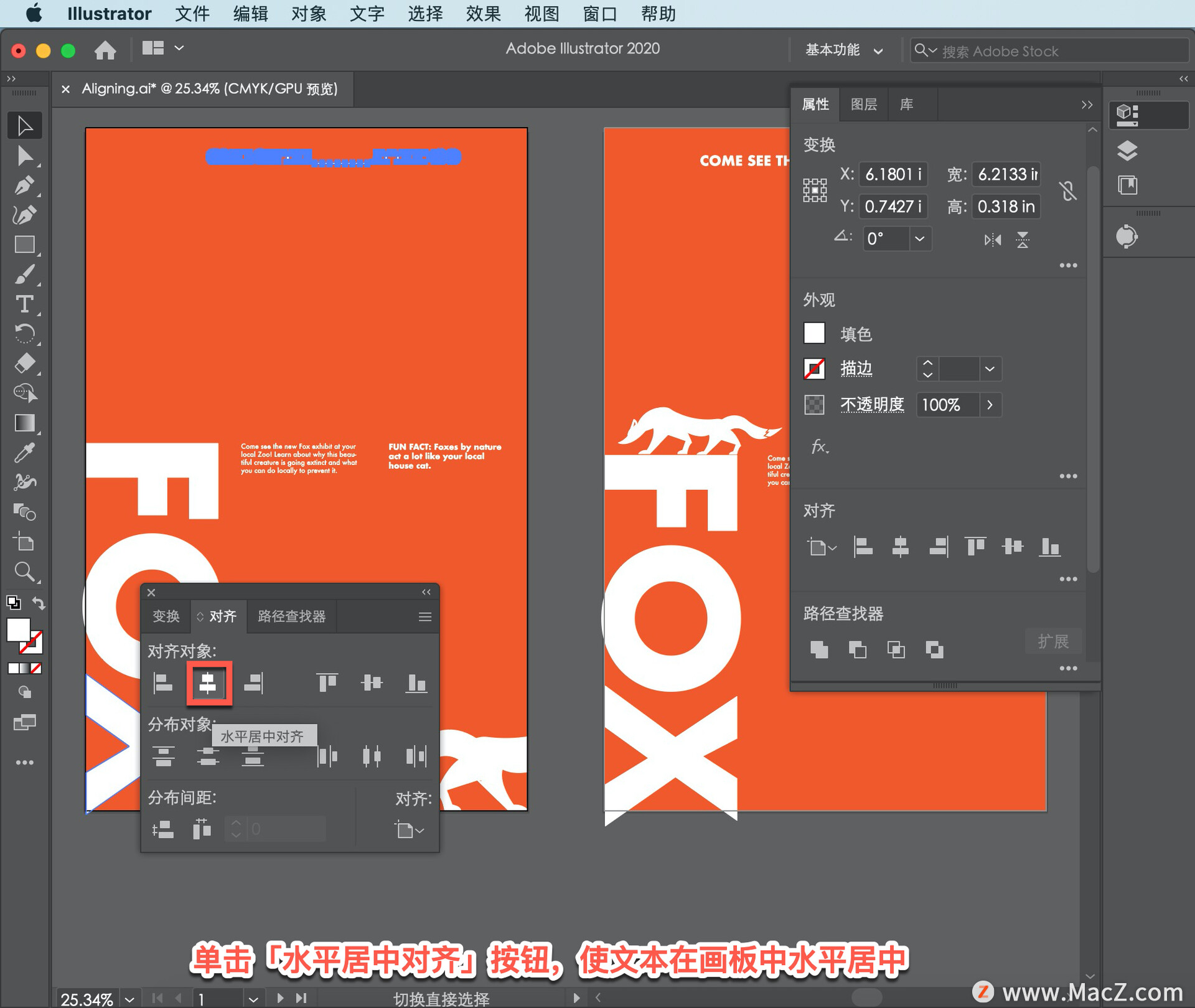The width and height of the screenshot is (1195, 1008).
Task: Click stroke none swatch in Properties
Action: click(814, 369)
